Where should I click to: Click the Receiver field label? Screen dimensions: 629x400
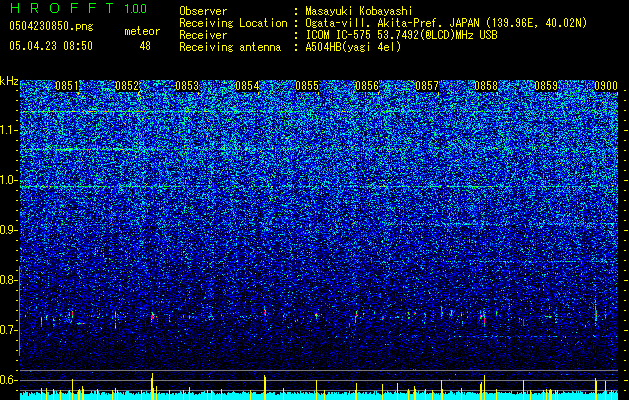coord(203,35)
